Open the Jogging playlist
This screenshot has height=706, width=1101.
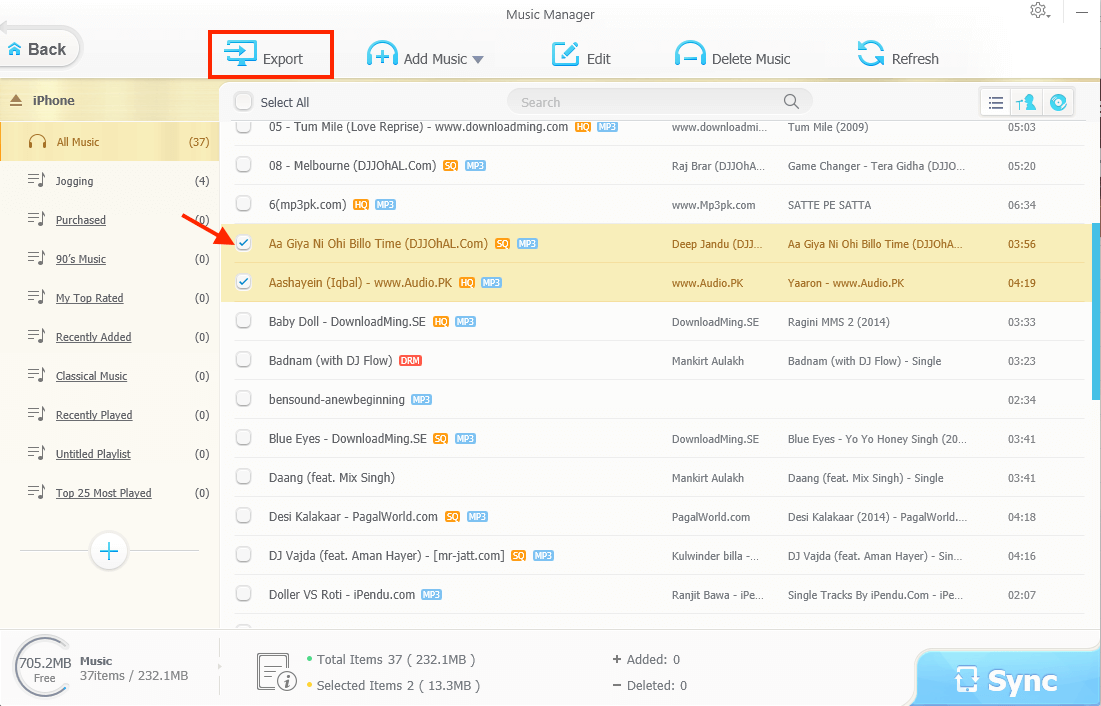pyautogui.click(x=74, y=181)
